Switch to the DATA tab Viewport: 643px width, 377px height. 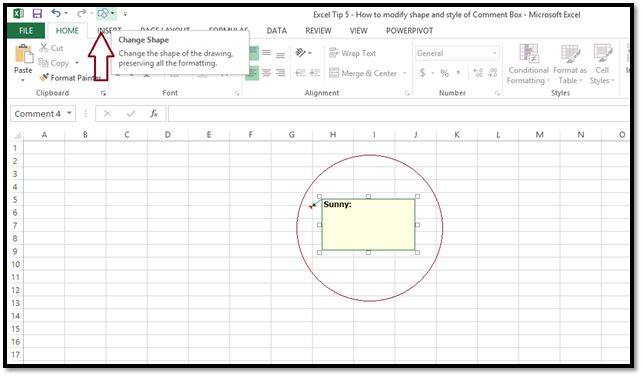pyautogui.click(x=277, y=31)
